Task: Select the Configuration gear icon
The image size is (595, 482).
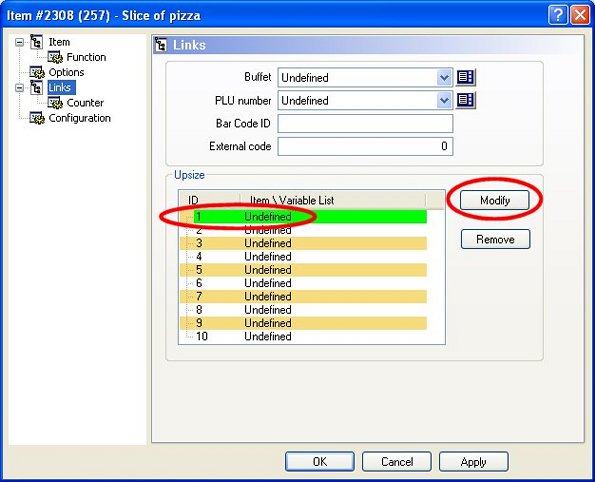Action: [37, 118]
